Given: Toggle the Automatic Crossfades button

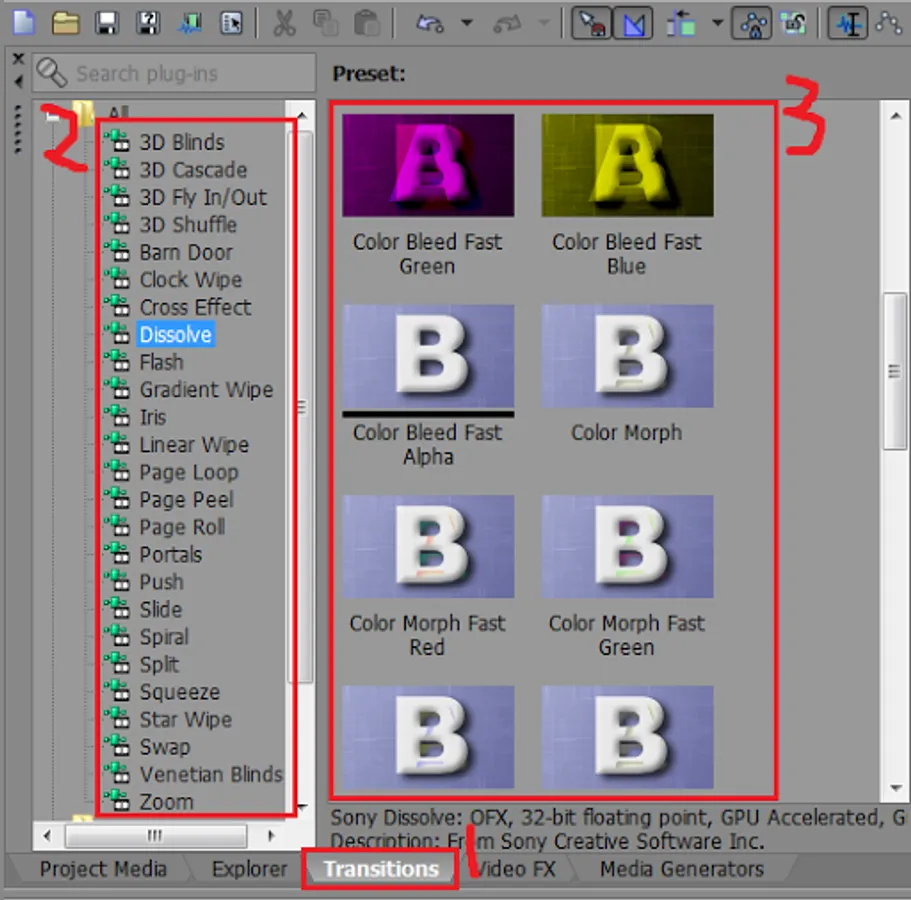Looking at the screenshot, I should 633,23.
